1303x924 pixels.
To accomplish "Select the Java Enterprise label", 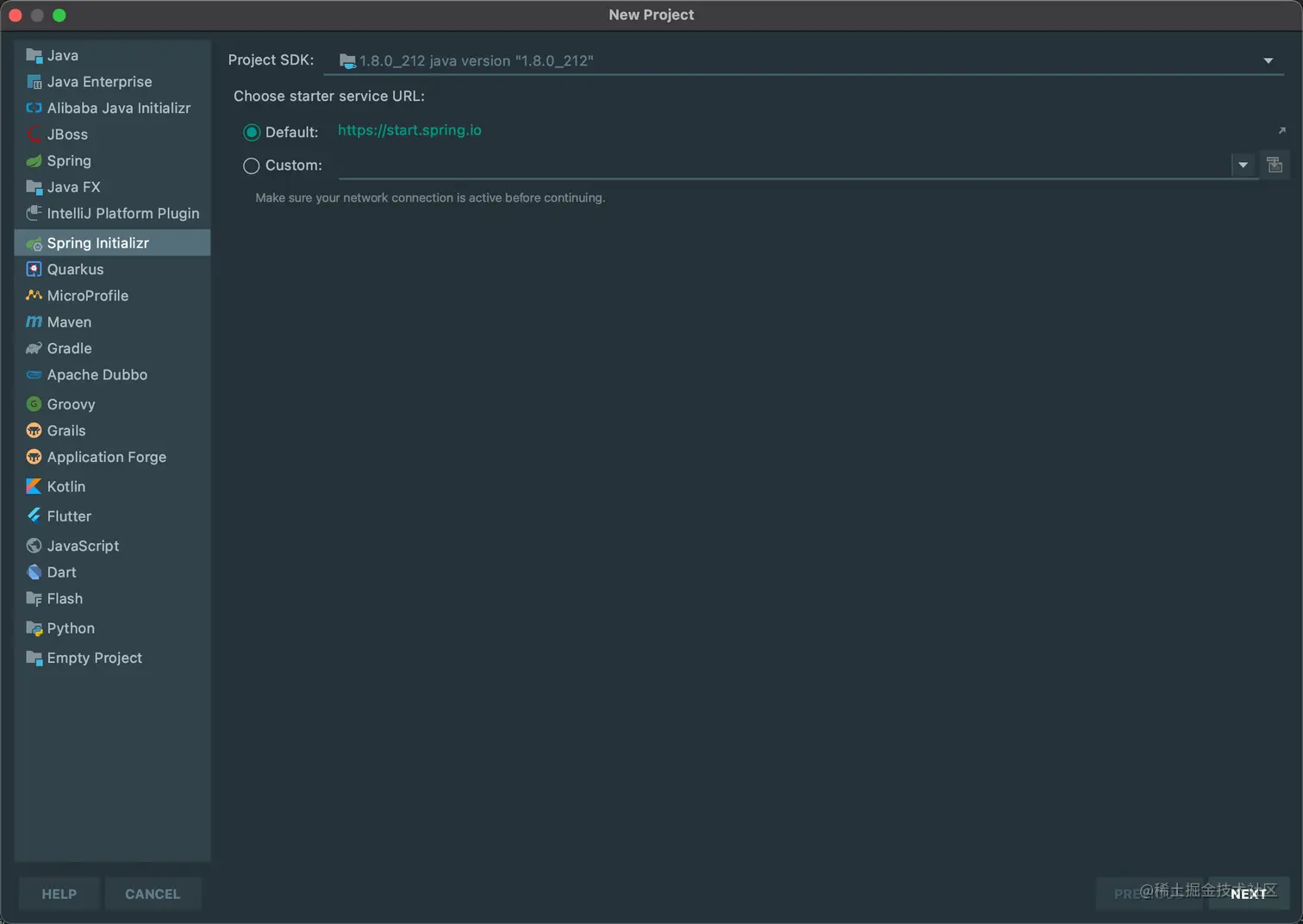I will (x=100, y=82).
